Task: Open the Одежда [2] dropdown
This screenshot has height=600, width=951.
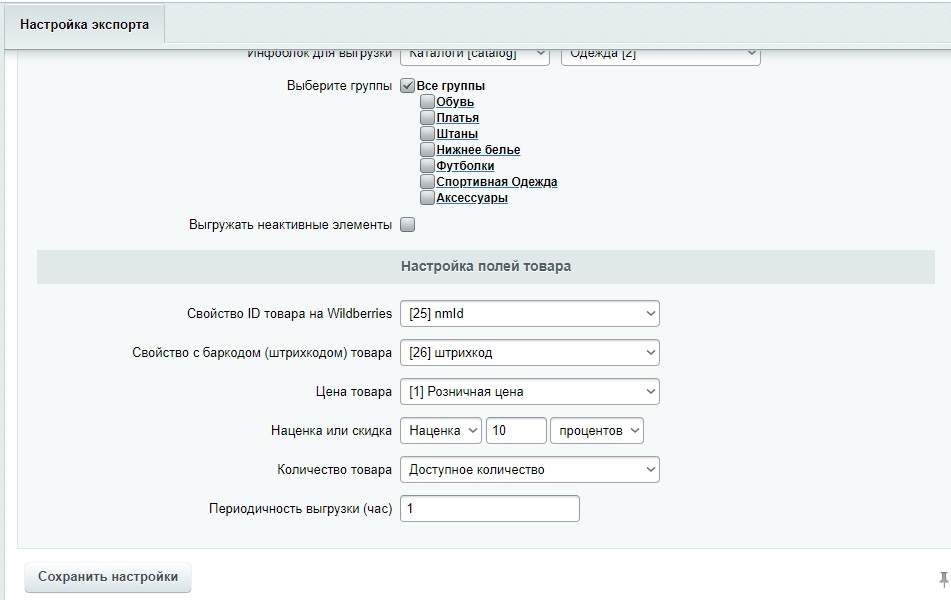Action: point(663,54)
